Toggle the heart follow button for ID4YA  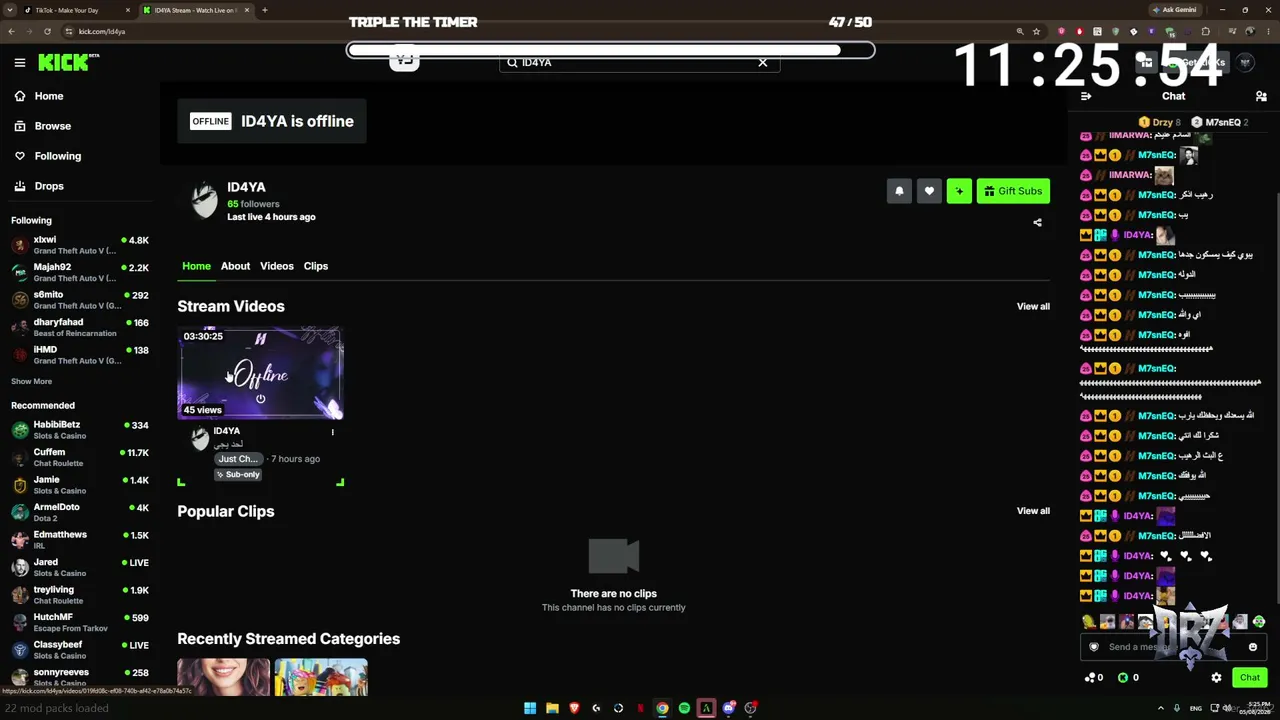(x=929, y=191)
